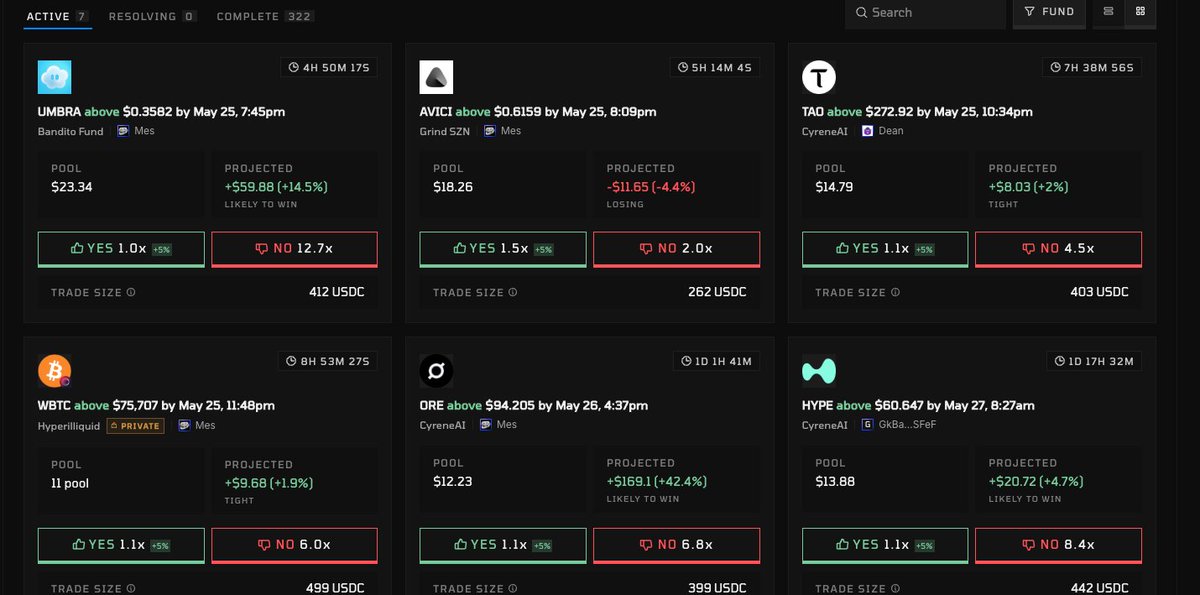
Task: Click UMBRA countdown timer 4H 50M
Action: click(329, 67)
